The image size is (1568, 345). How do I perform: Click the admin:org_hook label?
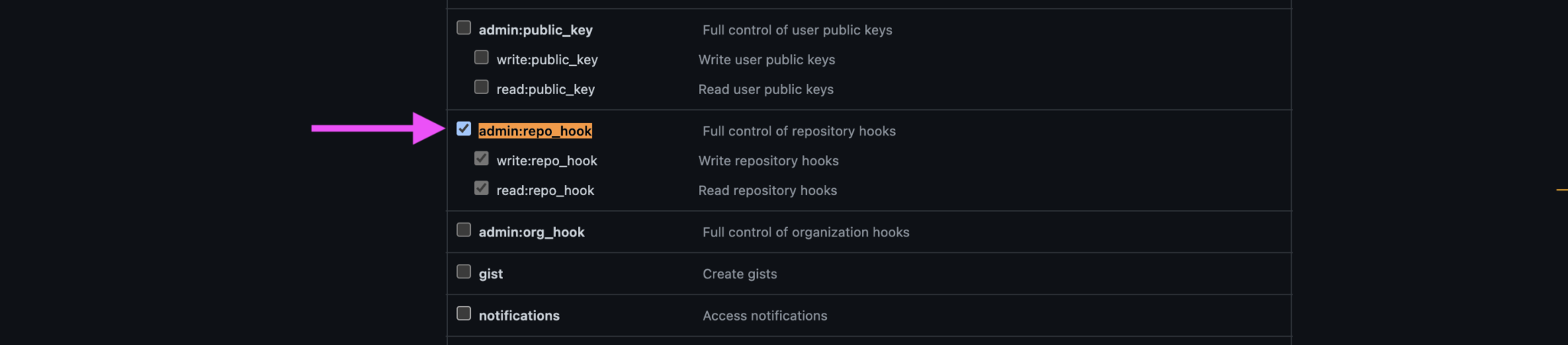531,233
